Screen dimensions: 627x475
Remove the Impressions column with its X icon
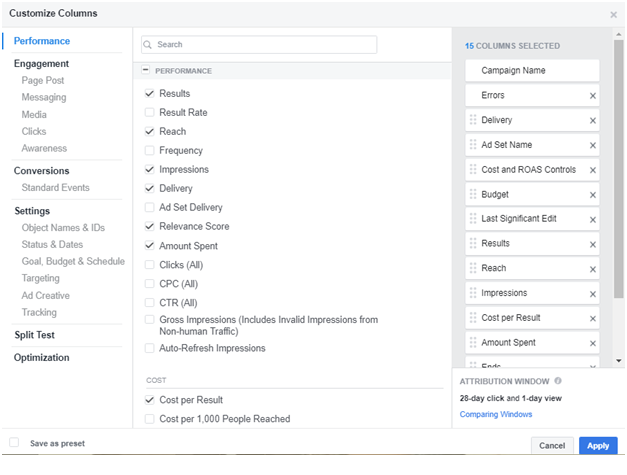(x=593, y=294)
